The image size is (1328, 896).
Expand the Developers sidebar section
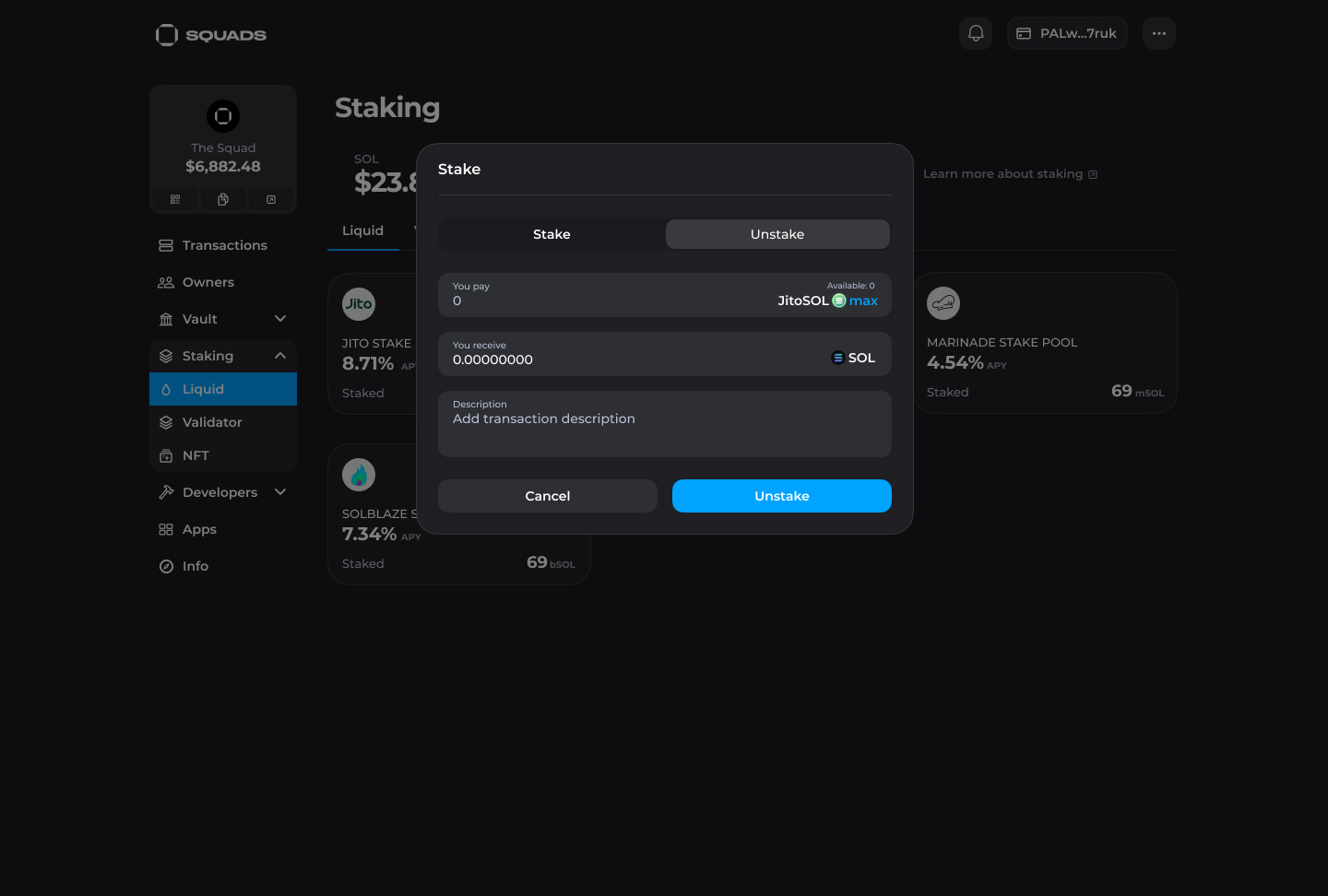point(280,492)
